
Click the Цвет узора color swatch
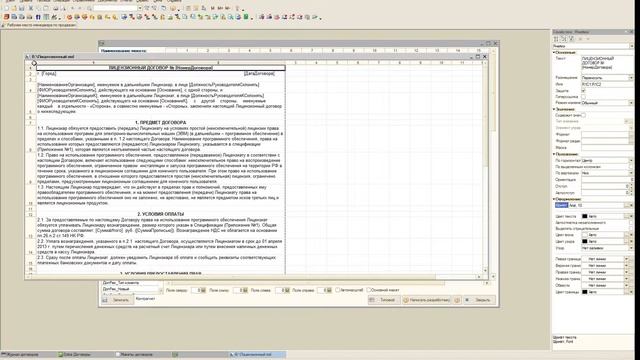(x=584, y=241)
